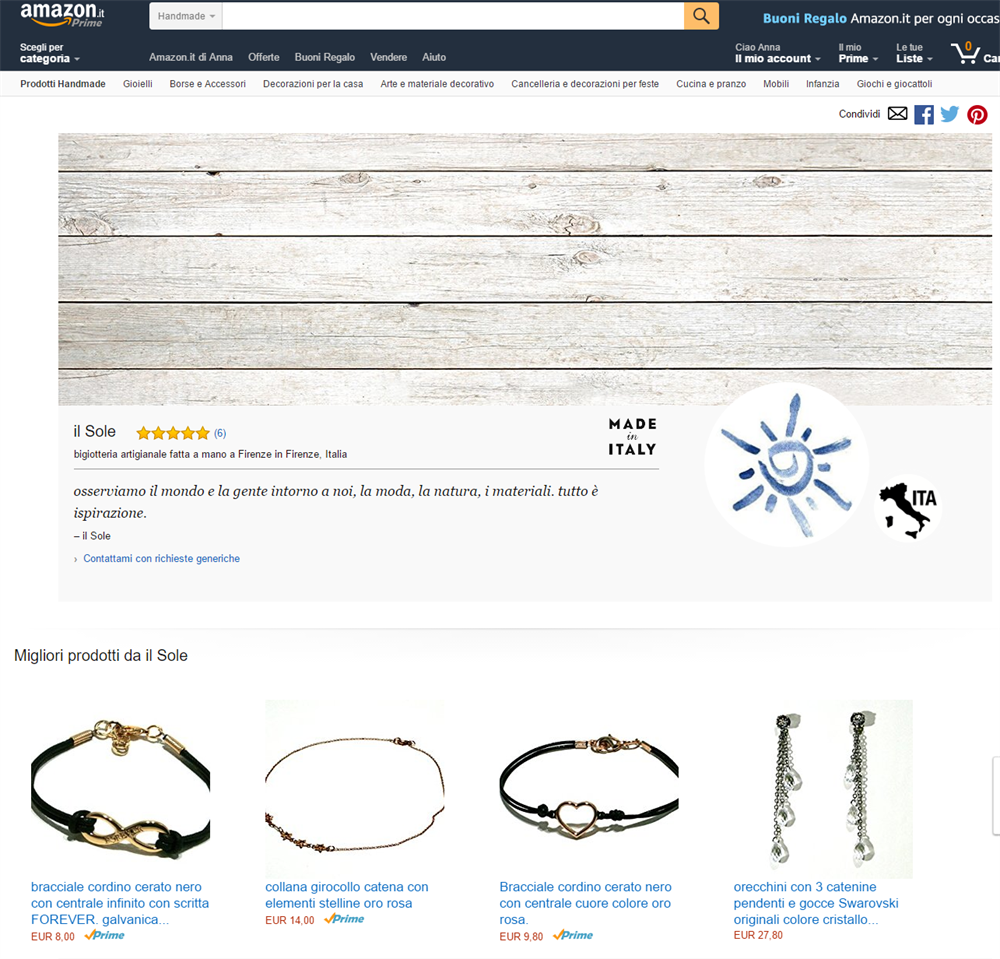Image resolution: width=1000 pixels, height=959 pixels.
Task: Share the shop on Facebook
Action: (x=923, y=115)
